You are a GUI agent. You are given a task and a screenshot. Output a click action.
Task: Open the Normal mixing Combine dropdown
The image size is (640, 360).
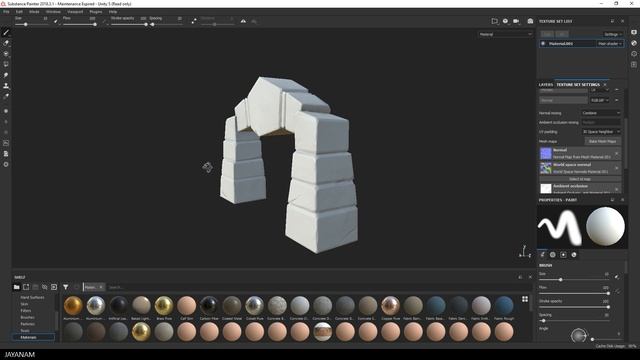601,113
